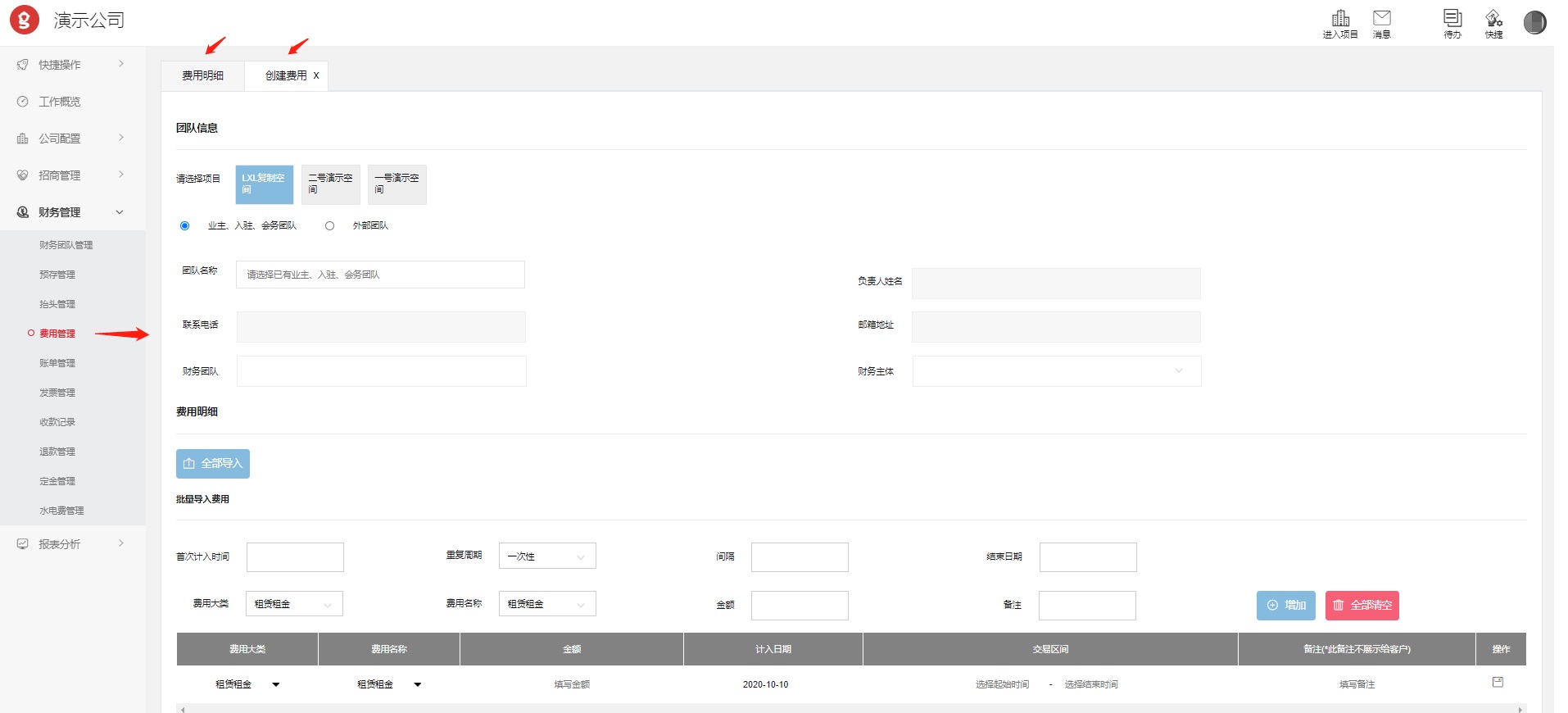Screen dimensions: 1568x713
Task: Open the user avatar in top bar
Action: (x=1534, y=22)
